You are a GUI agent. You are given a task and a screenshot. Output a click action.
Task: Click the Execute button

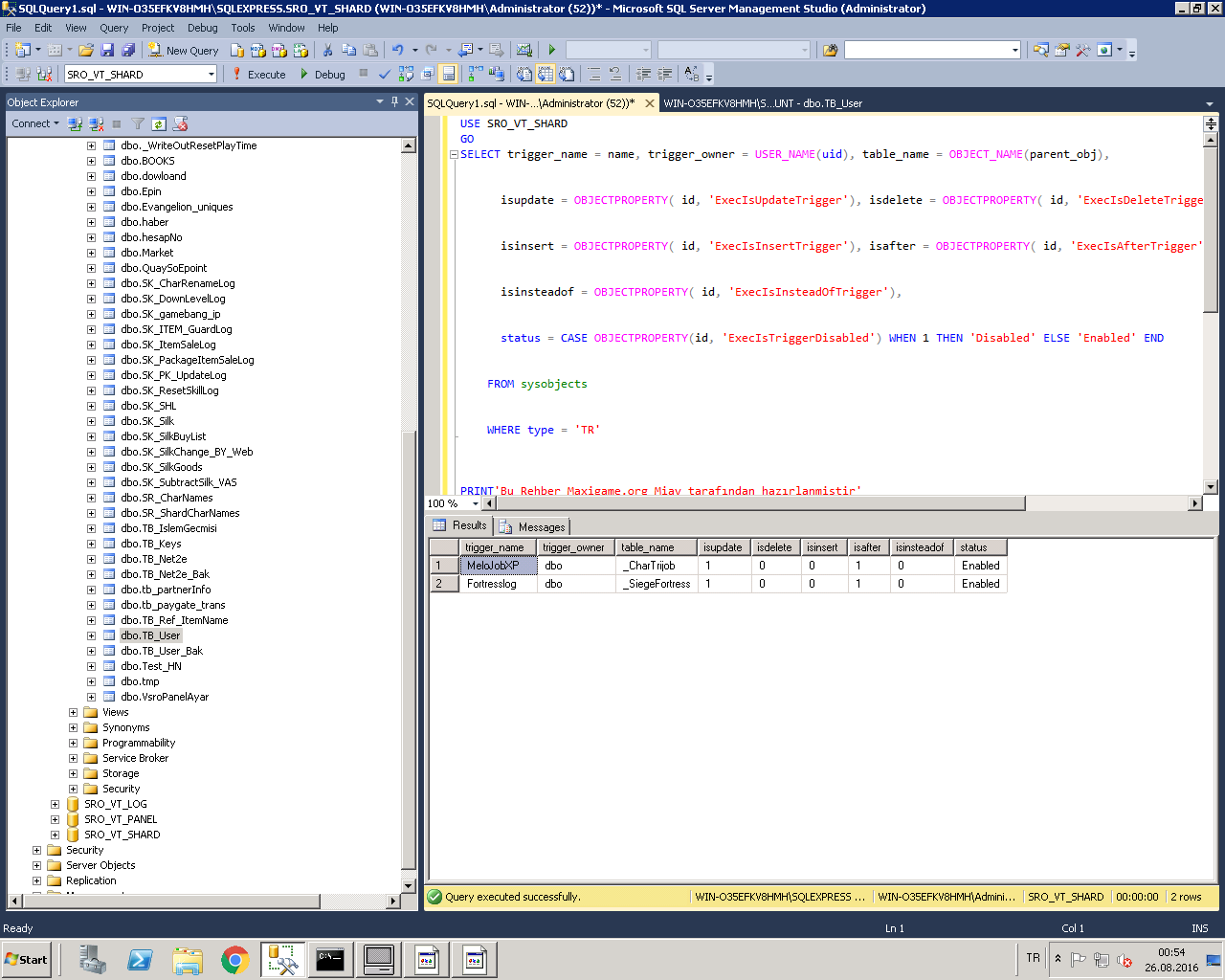point(258,74)
